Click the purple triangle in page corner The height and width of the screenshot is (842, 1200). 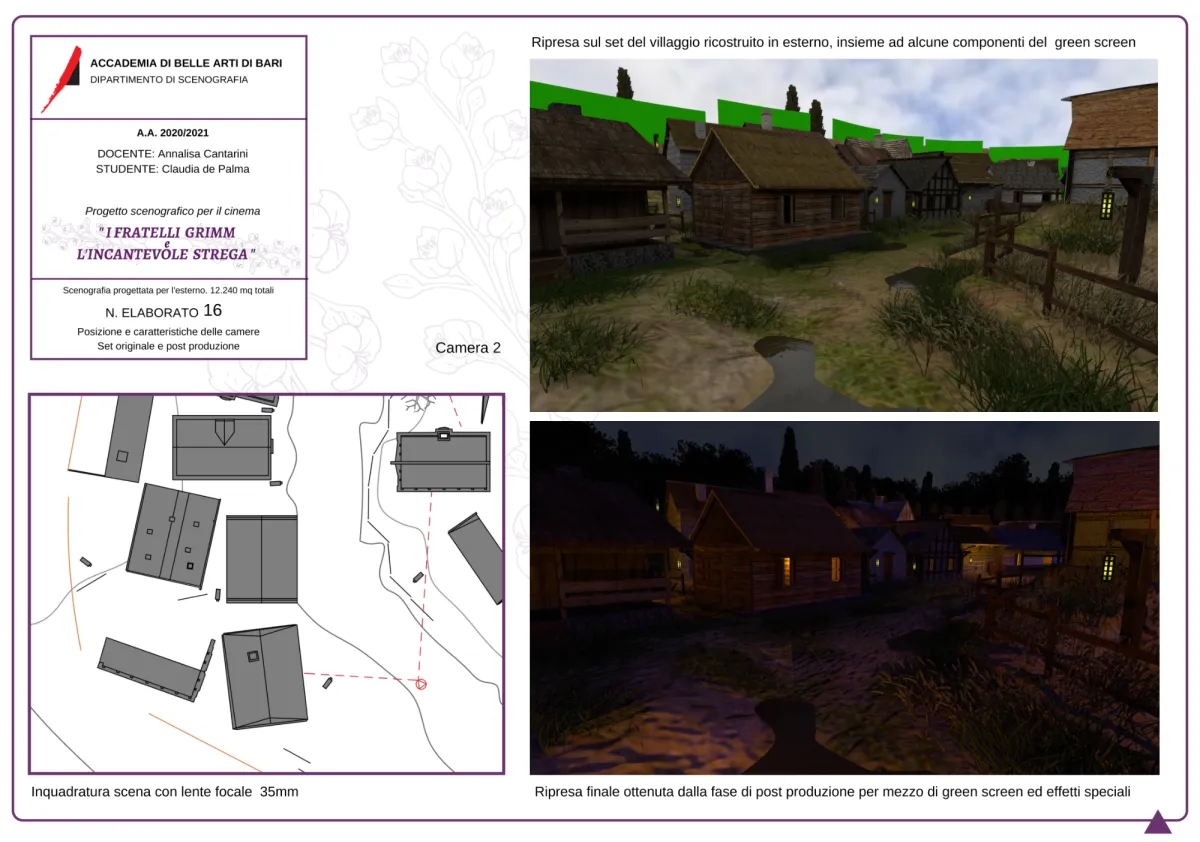coord(1157,823)
